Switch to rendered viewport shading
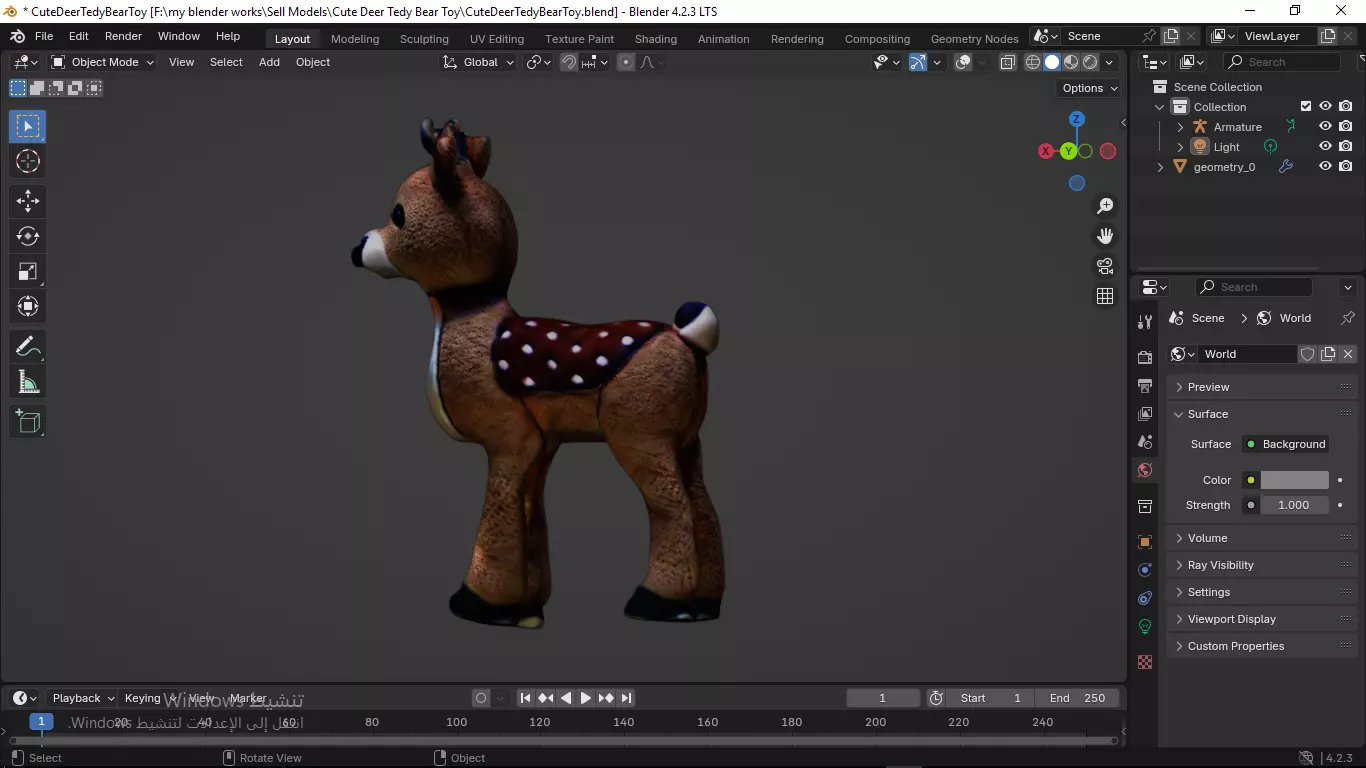 click(x=1090, y=62)
